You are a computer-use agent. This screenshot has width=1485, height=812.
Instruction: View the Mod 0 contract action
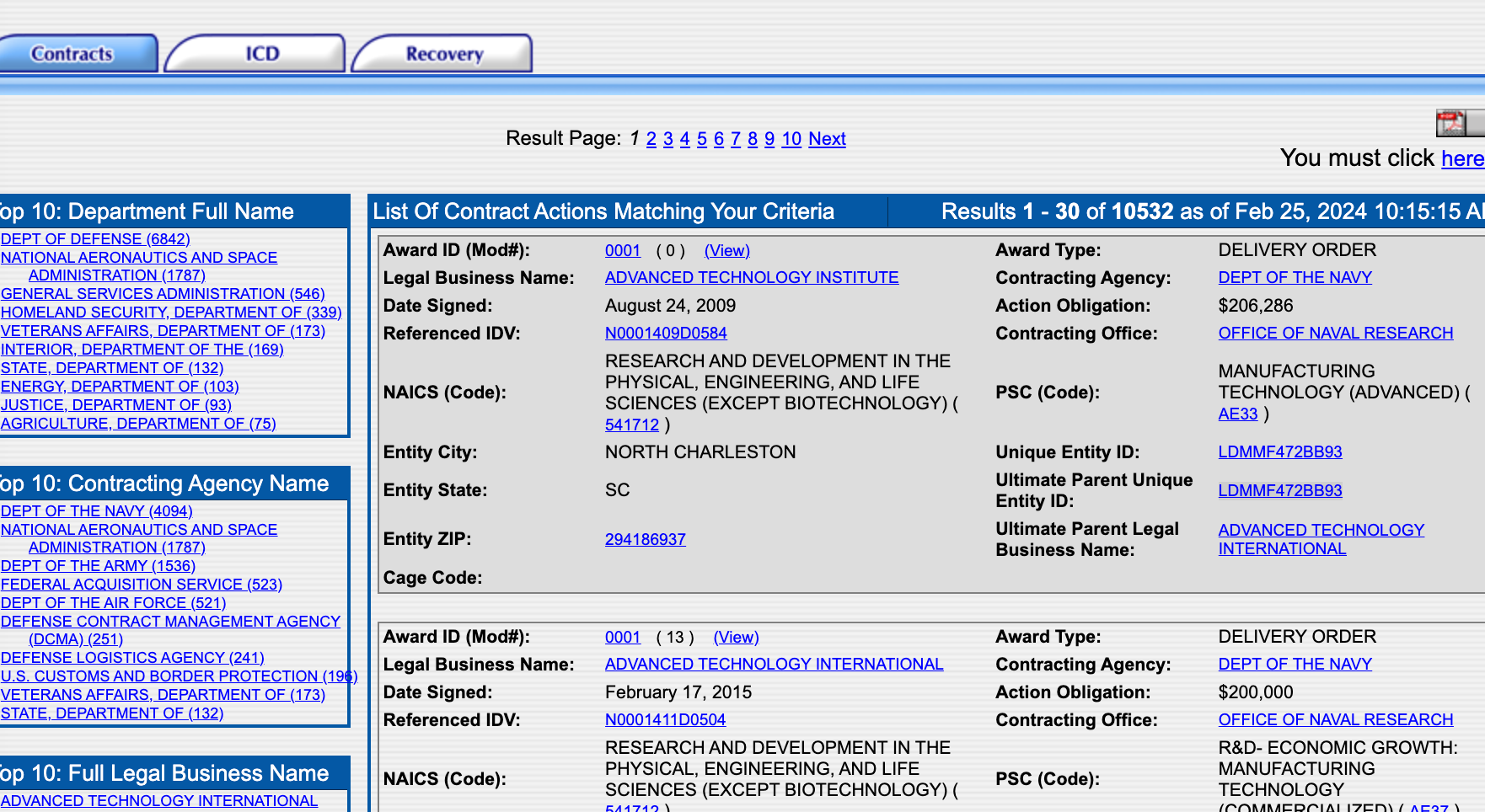tap(726, 250)
